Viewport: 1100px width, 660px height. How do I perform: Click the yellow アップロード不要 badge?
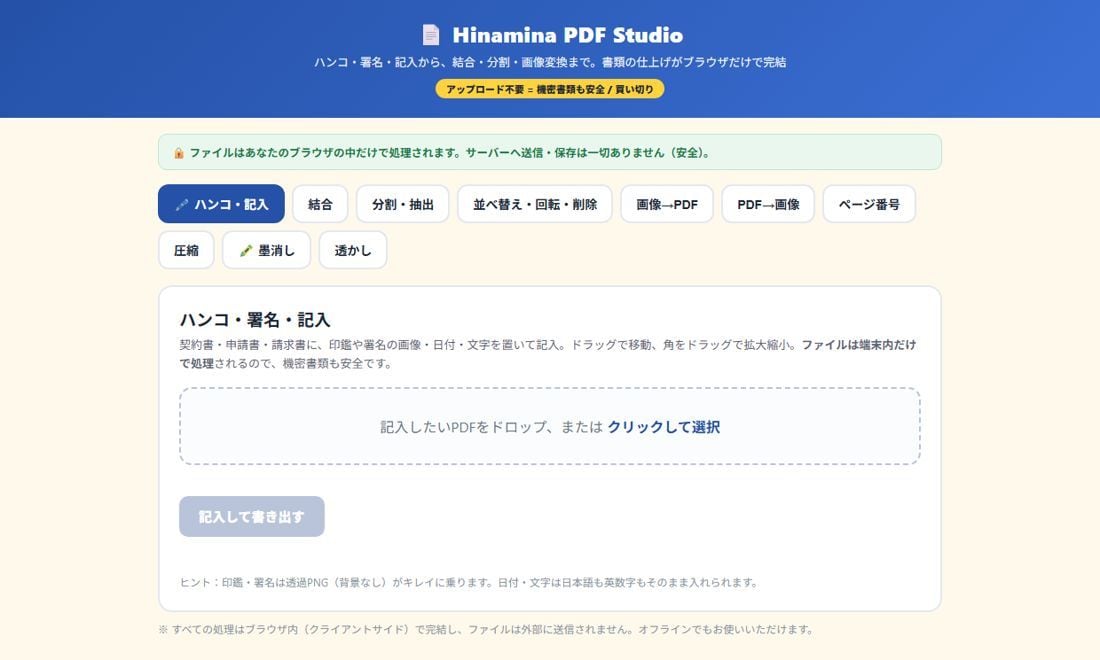[550, 89]
